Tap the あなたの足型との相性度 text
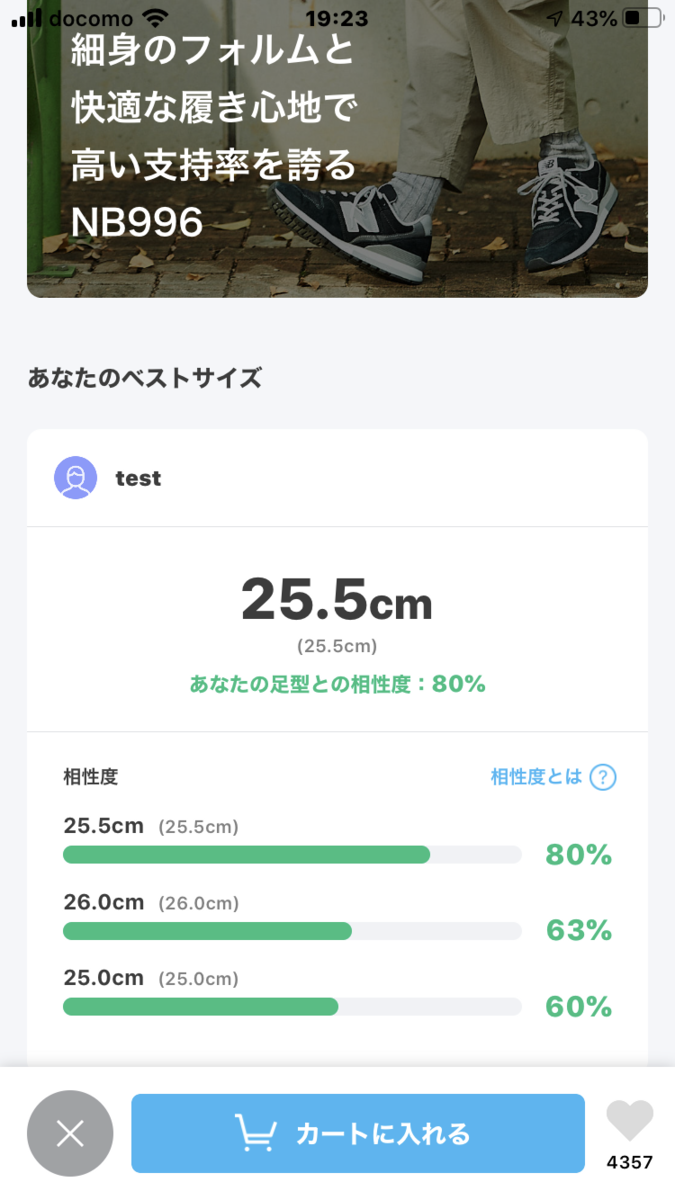 [x=302, y=684]
